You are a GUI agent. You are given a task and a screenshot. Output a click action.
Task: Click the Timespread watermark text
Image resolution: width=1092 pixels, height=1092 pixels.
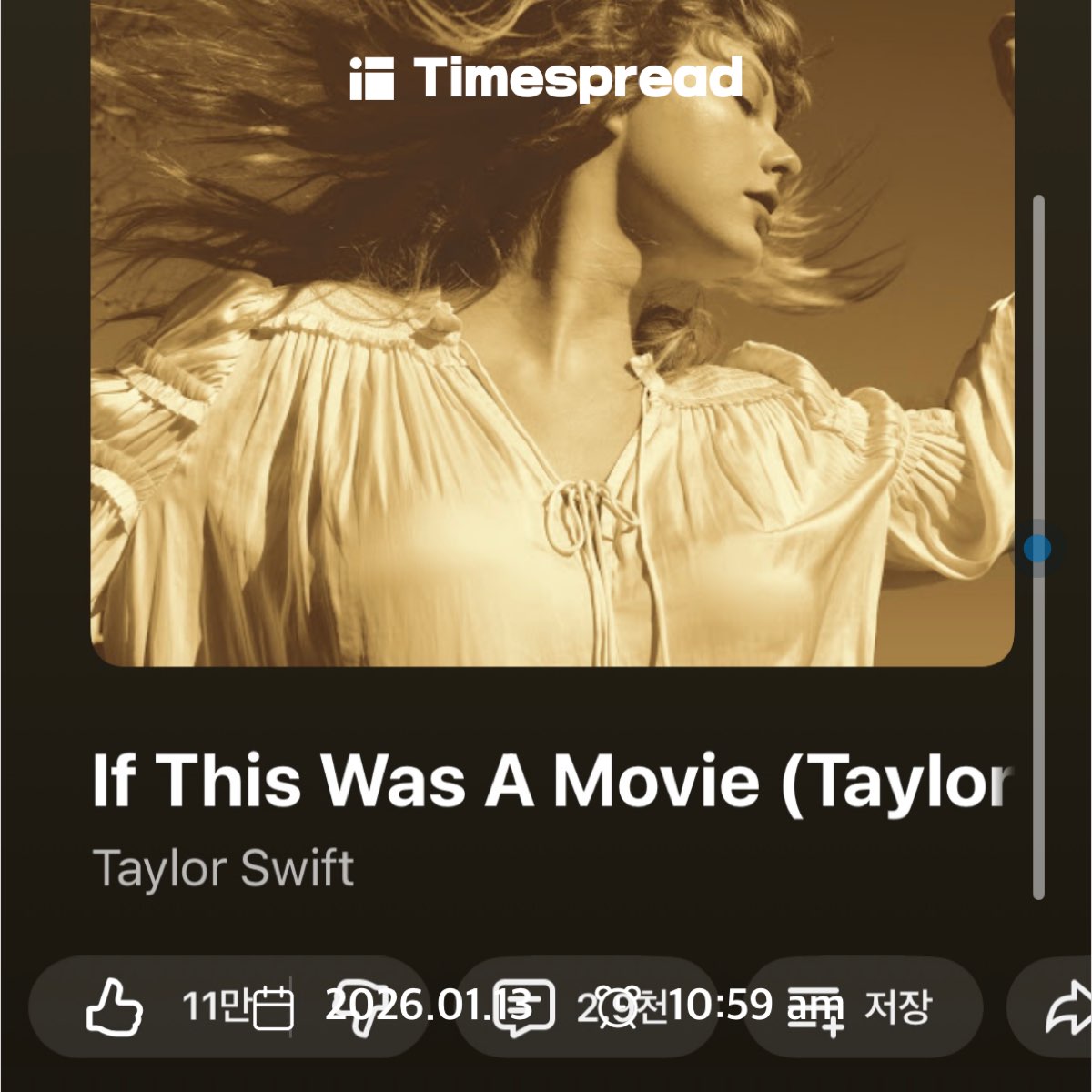tap(578, 77)
